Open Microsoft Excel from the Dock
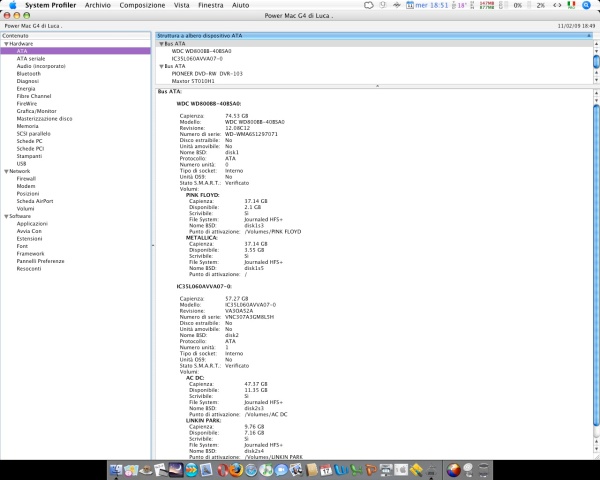 (356, 470)
